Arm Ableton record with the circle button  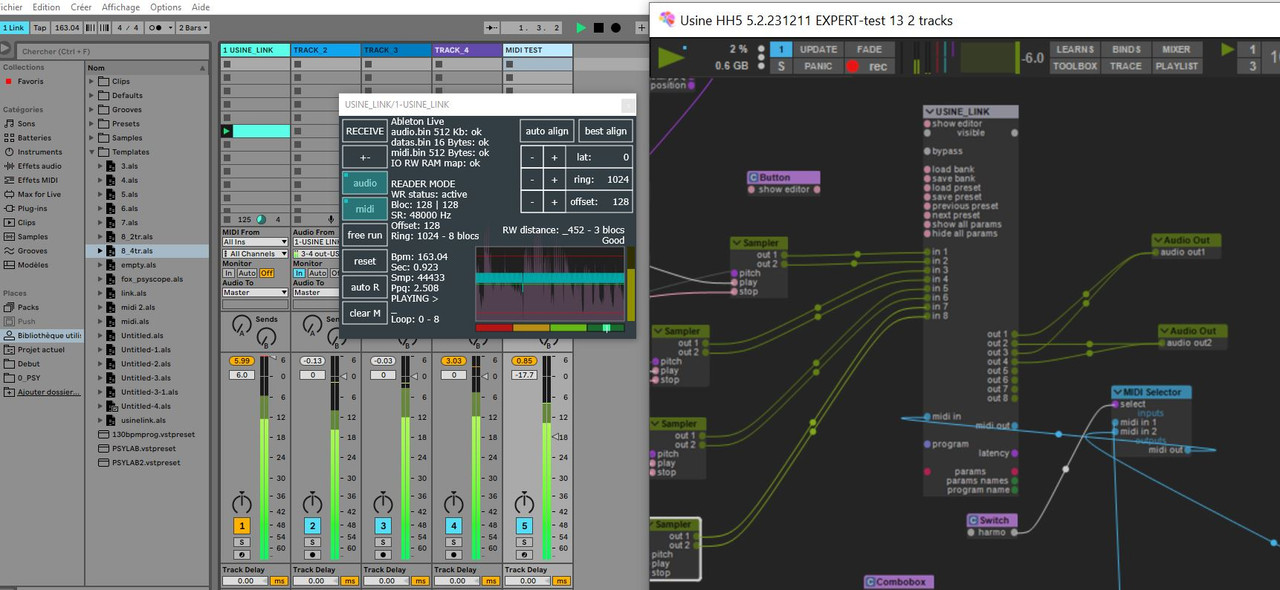pos(616,28)
